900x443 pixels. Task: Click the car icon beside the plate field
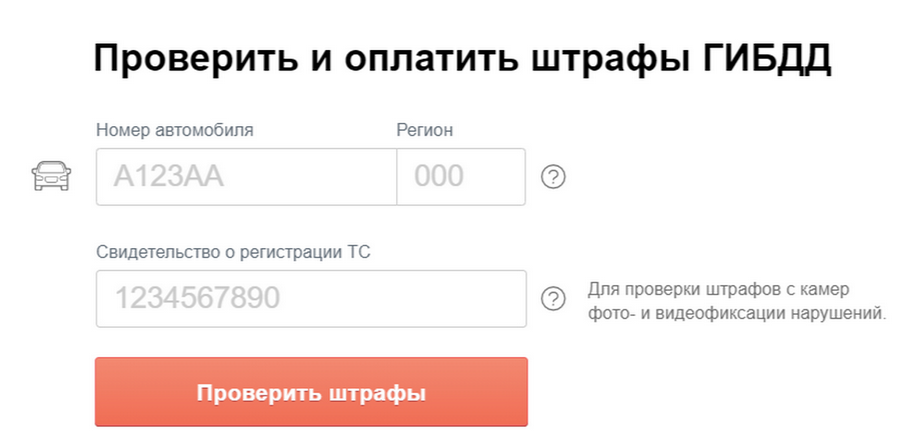coord(51,176)
